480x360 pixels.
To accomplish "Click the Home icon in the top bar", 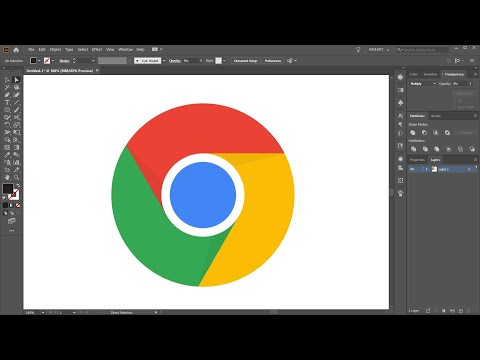I will point(16,50).
